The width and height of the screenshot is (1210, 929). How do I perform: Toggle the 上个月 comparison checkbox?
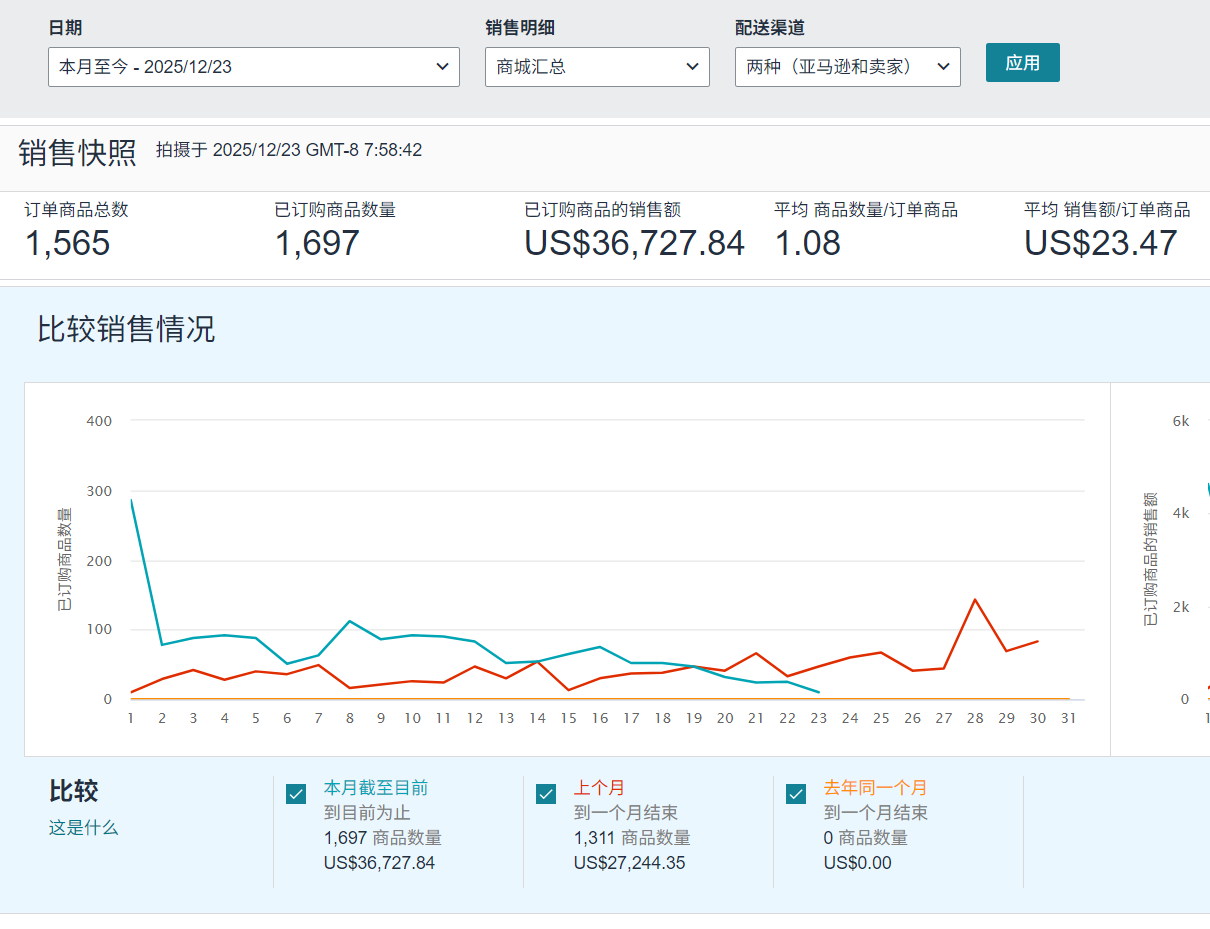pos(546,794)
